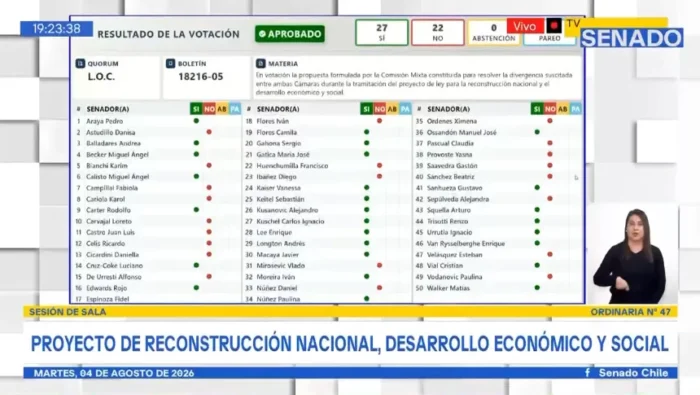Image resolution: width=700 pixels, height=395 pixels.
Task: Click the 0 Abstención count box
Action: pos(494,33)
